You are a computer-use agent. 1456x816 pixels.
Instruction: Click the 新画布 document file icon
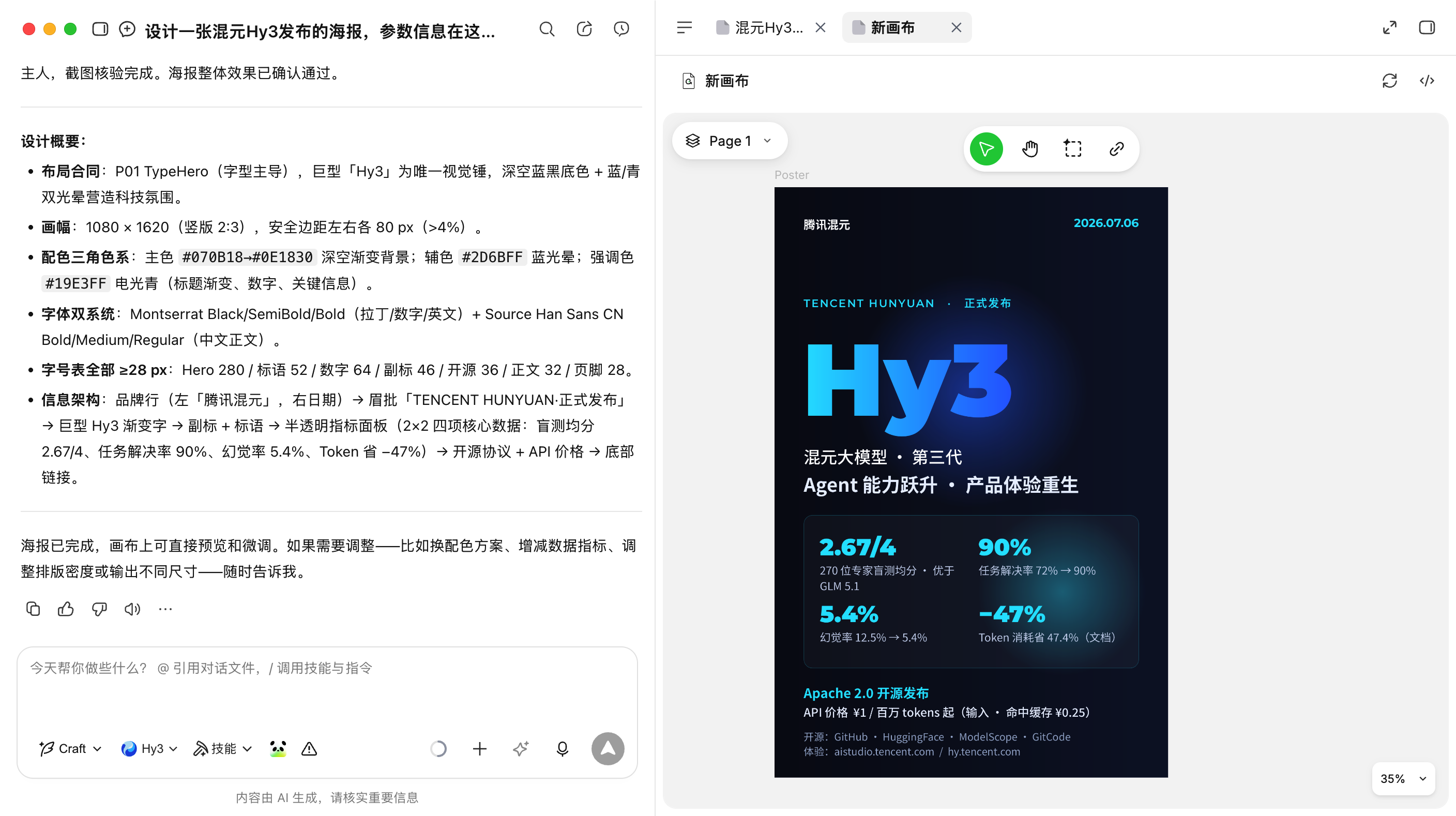688,81
